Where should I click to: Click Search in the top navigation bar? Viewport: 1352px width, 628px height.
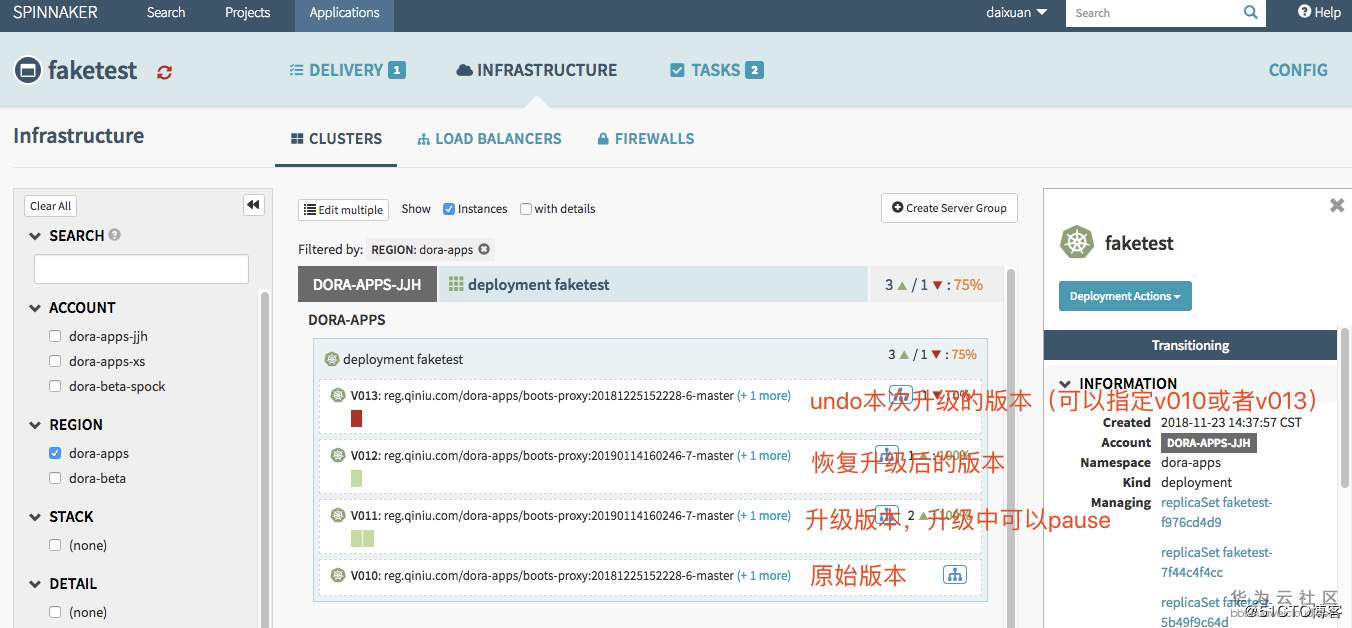click(x=166, y=13)
